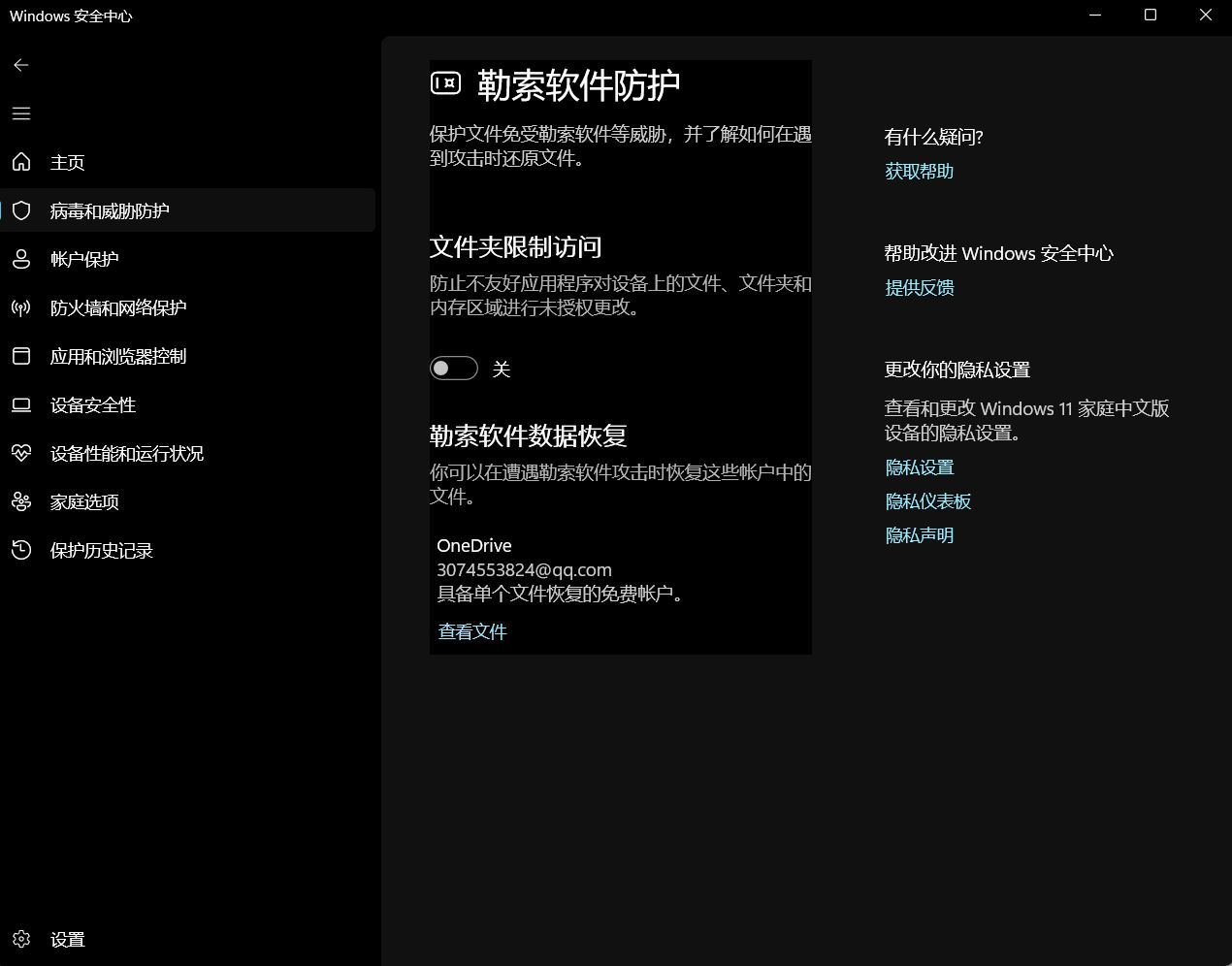Image resolution: width=1232 pixels, height=966 pixels.
Task: Click the OneDrive account entry
Action: (x=524, y=569)
